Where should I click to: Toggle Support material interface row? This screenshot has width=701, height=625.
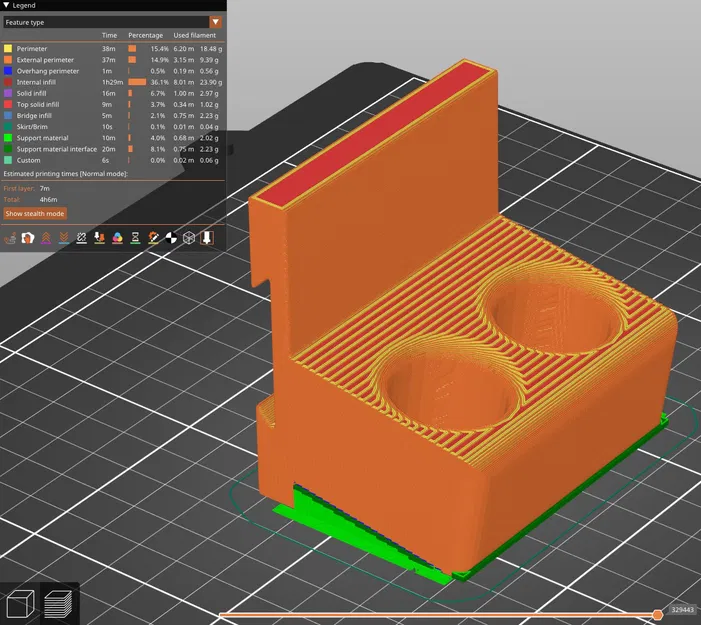click(x=113, y=149)
